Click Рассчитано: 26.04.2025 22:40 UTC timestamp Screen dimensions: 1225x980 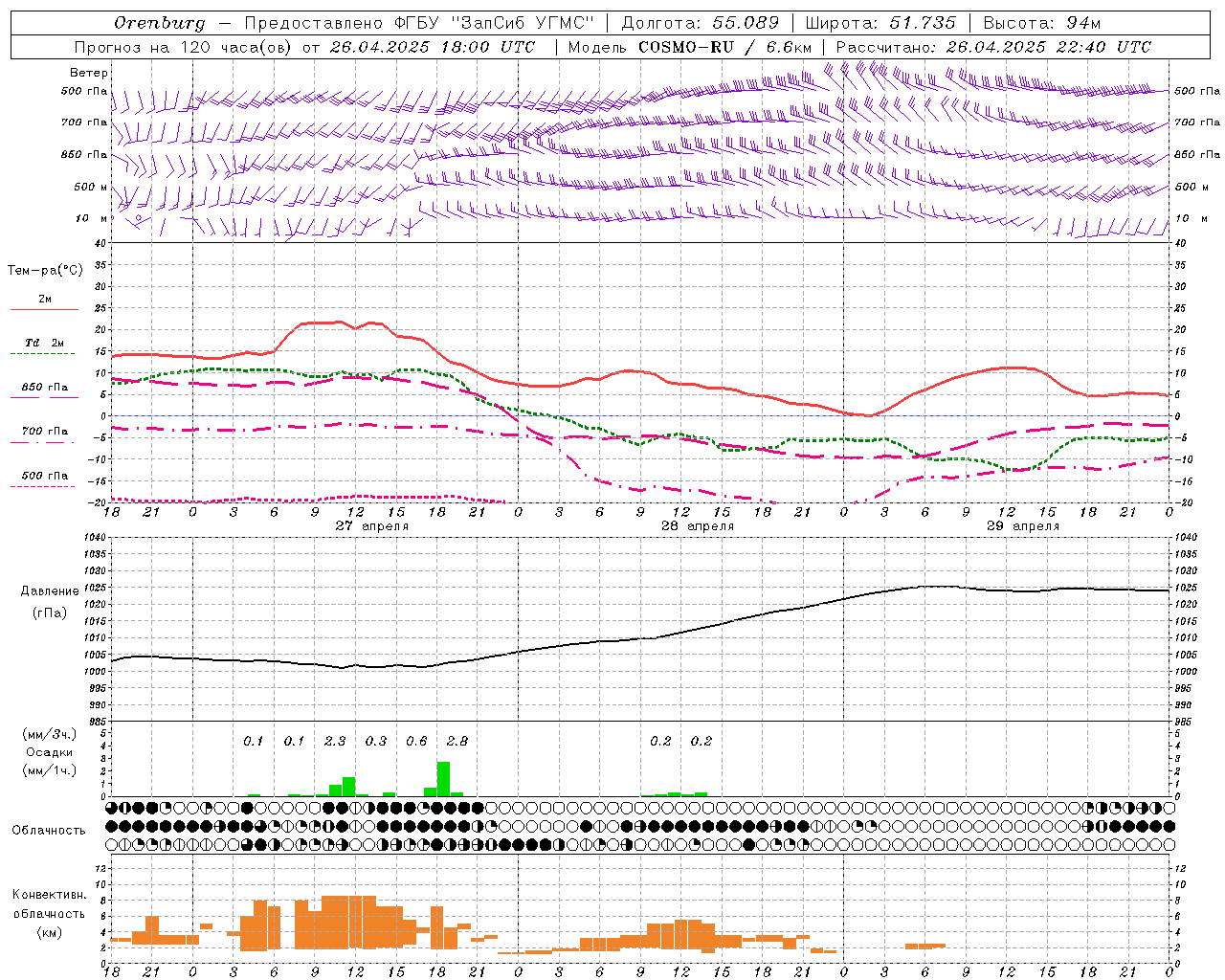993,47
